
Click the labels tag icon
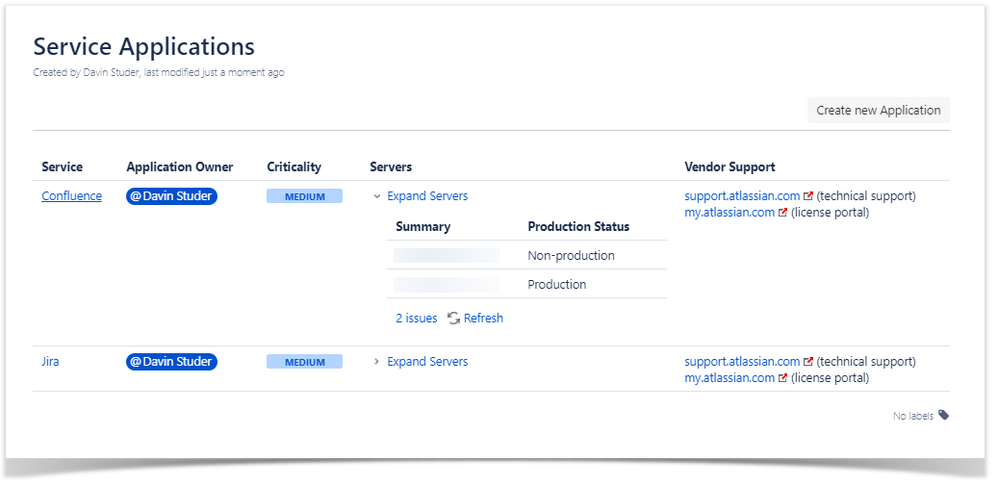pos(943,415)
